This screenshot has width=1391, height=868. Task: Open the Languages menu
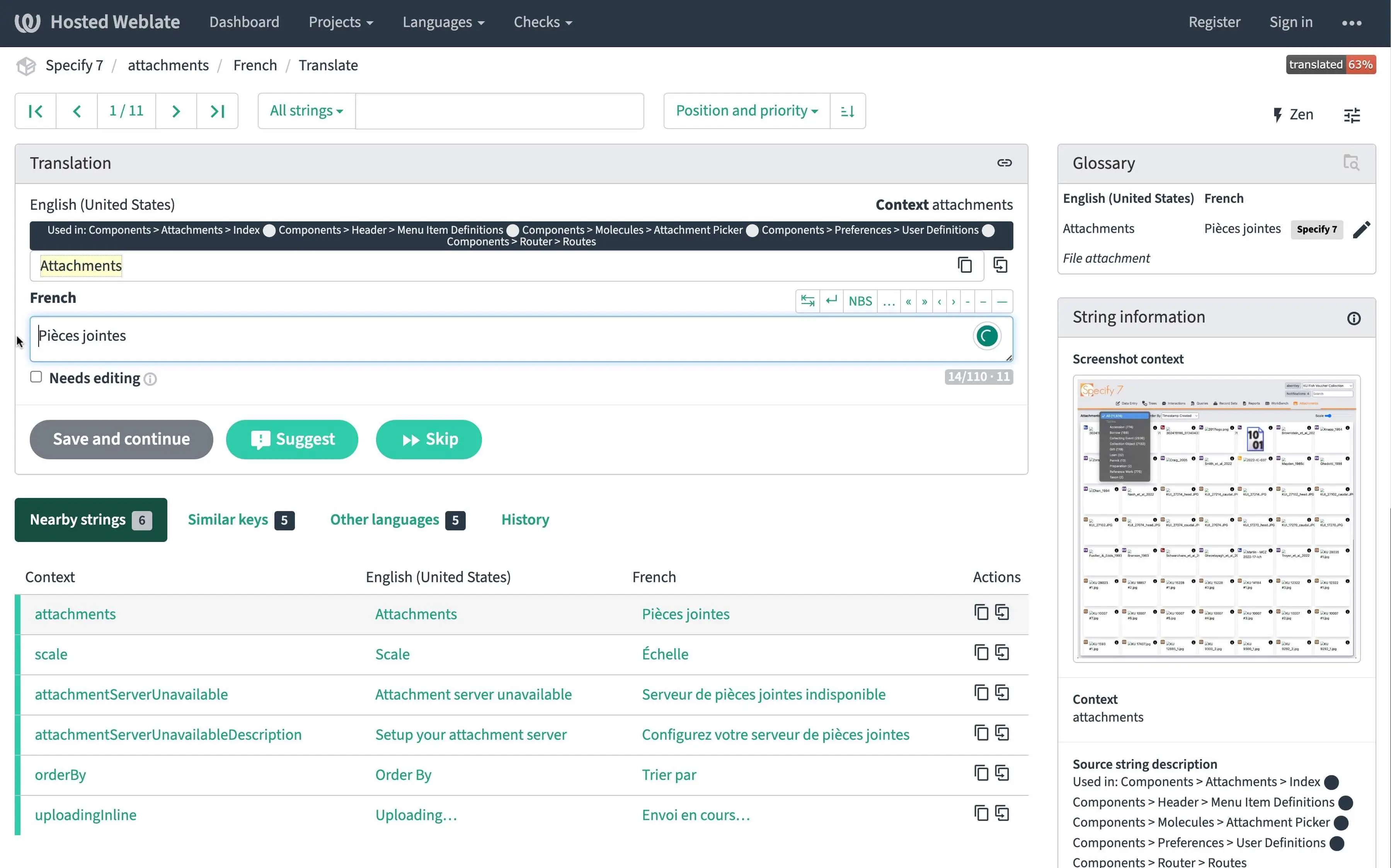443,22
